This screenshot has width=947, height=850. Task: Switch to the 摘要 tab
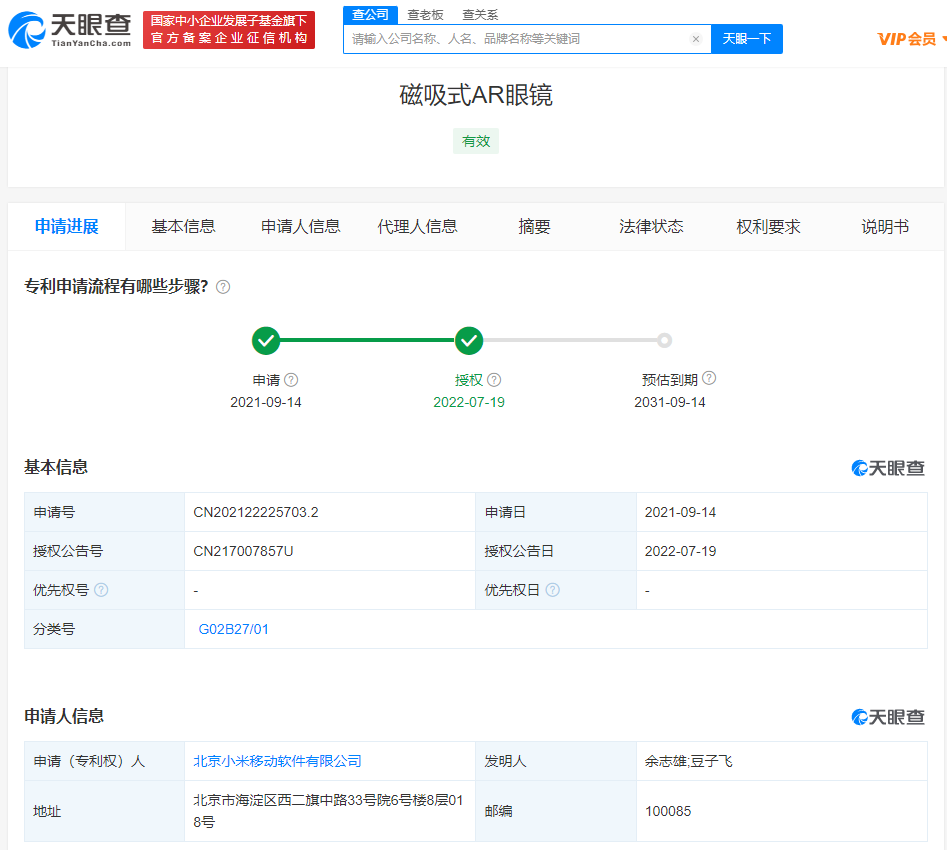point(534,227)
